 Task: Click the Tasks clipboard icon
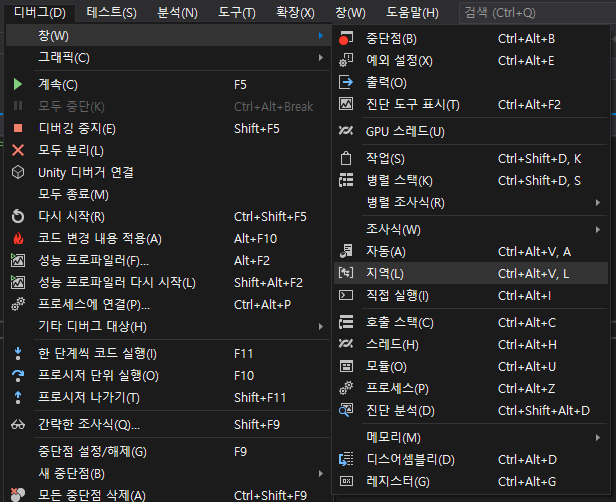[x=346, y=158]
